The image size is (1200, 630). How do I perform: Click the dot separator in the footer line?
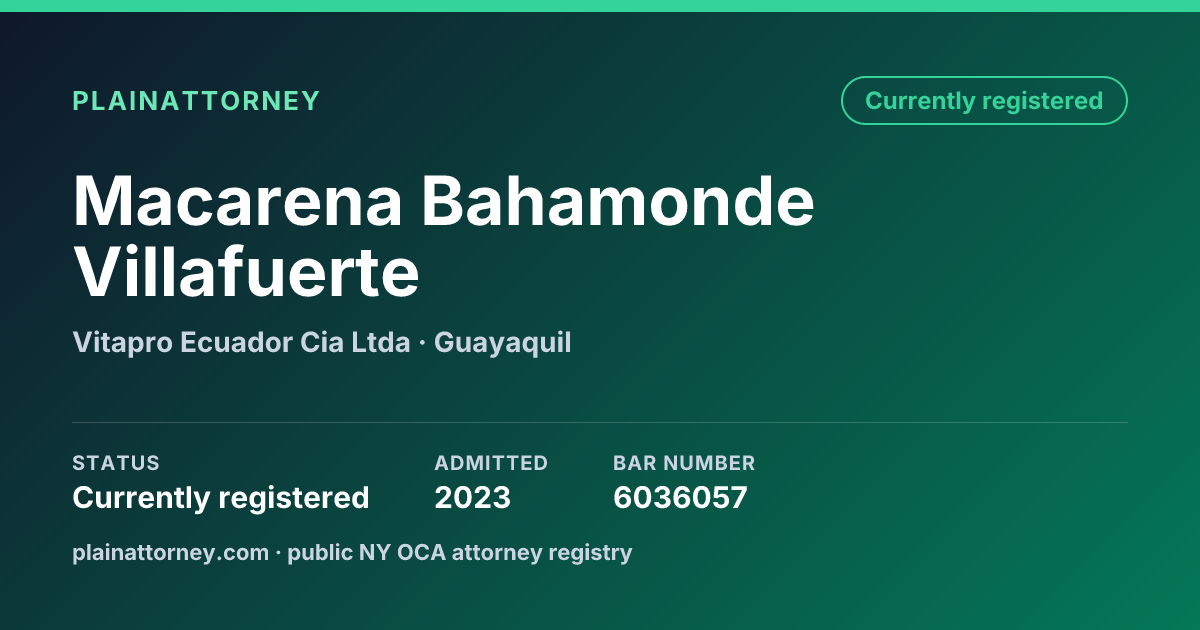(279, 553)
